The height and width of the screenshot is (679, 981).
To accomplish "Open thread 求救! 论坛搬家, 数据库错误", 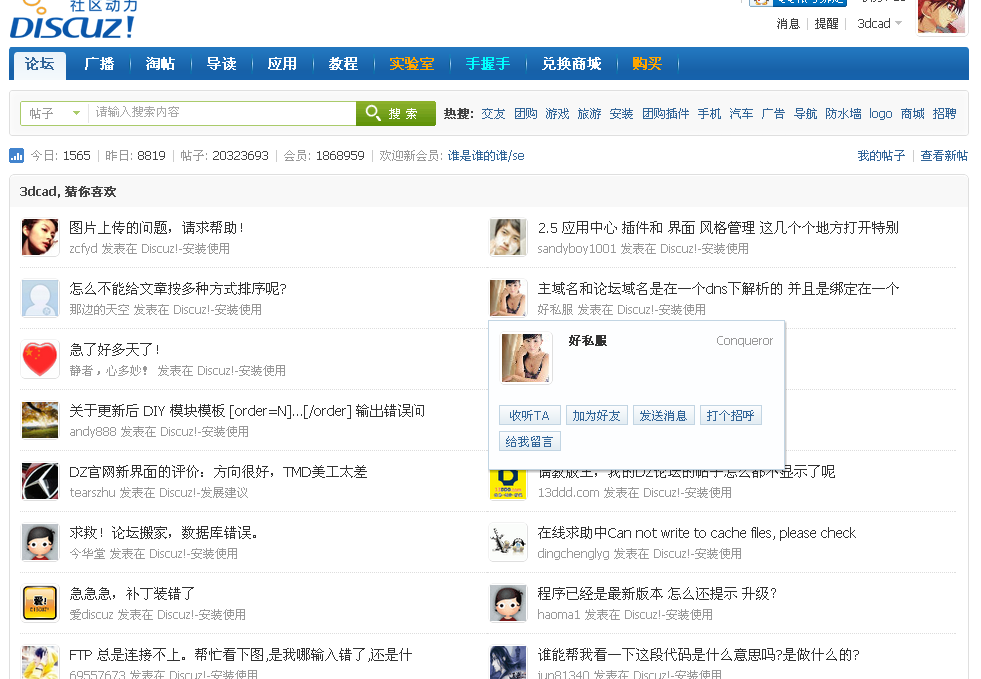I will (163, 533).
